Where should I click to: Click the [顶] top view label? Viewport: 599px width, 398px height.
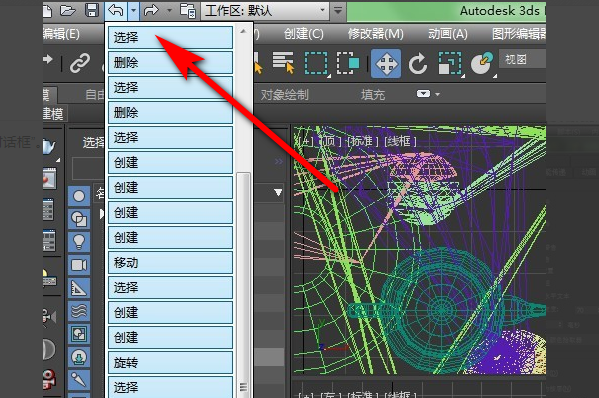click(330, 141)
